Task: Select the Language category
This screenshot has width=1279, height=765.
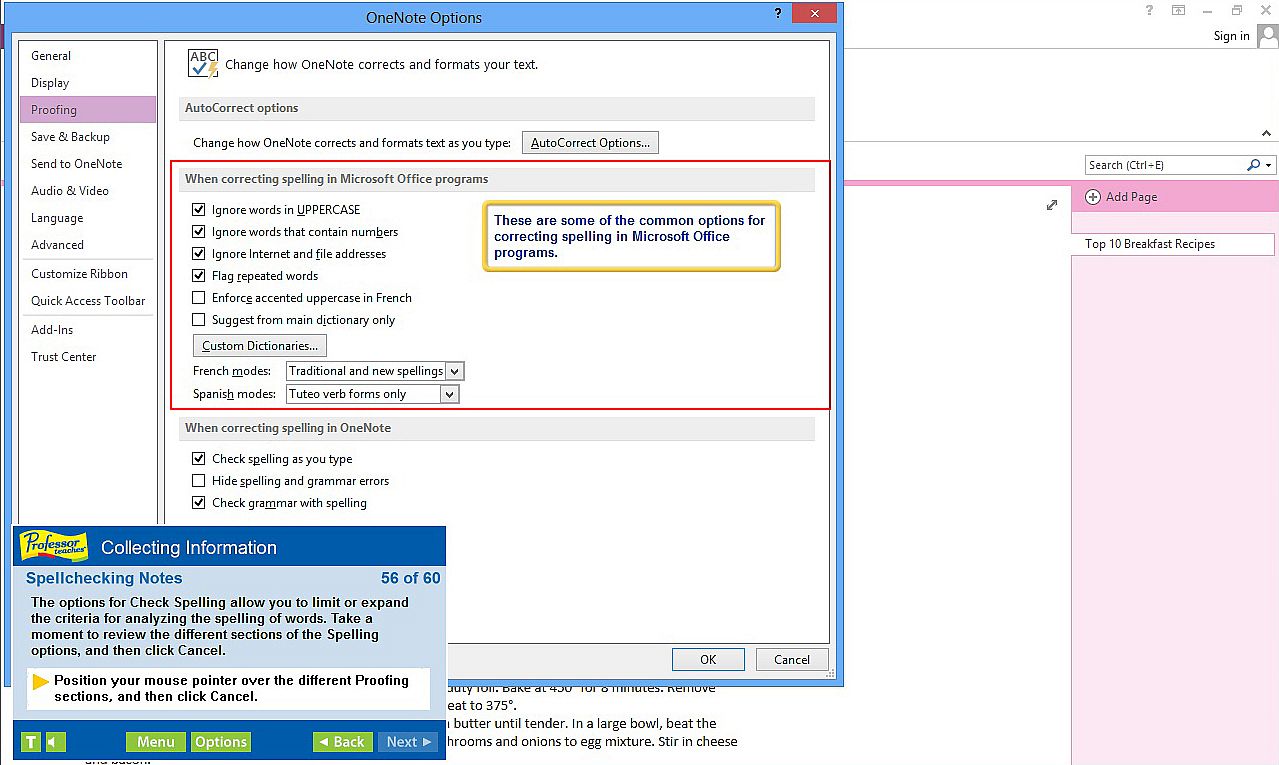Action: [x=87, y=218]
